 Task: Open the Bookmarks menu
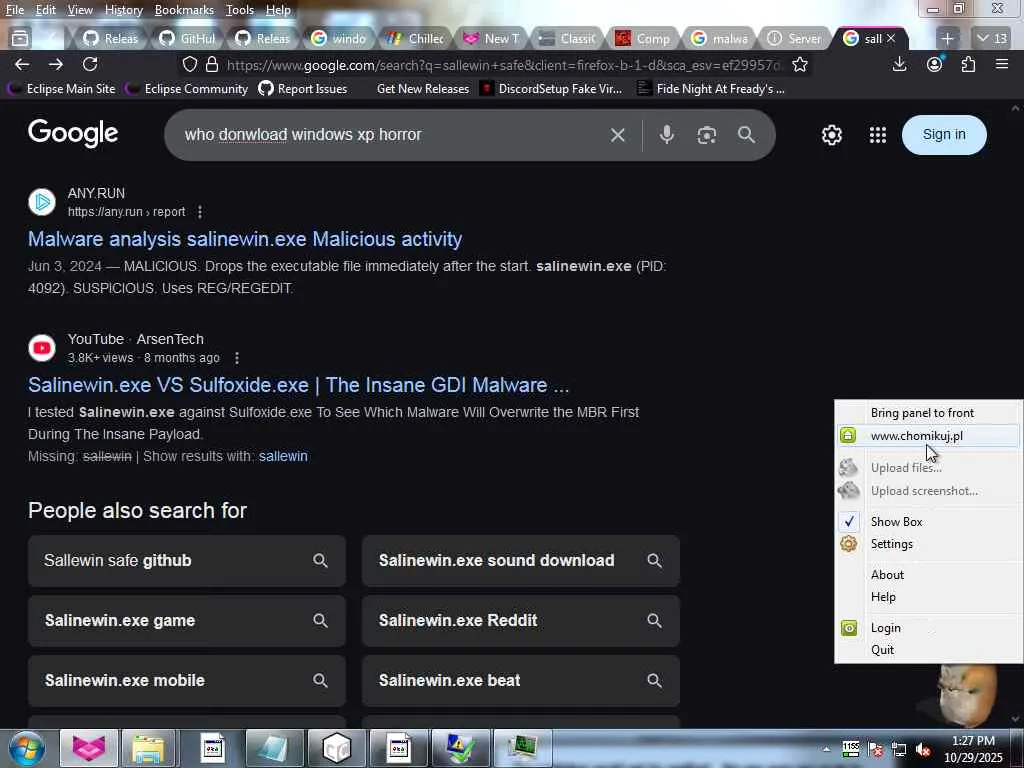click(x=184, y=10)
